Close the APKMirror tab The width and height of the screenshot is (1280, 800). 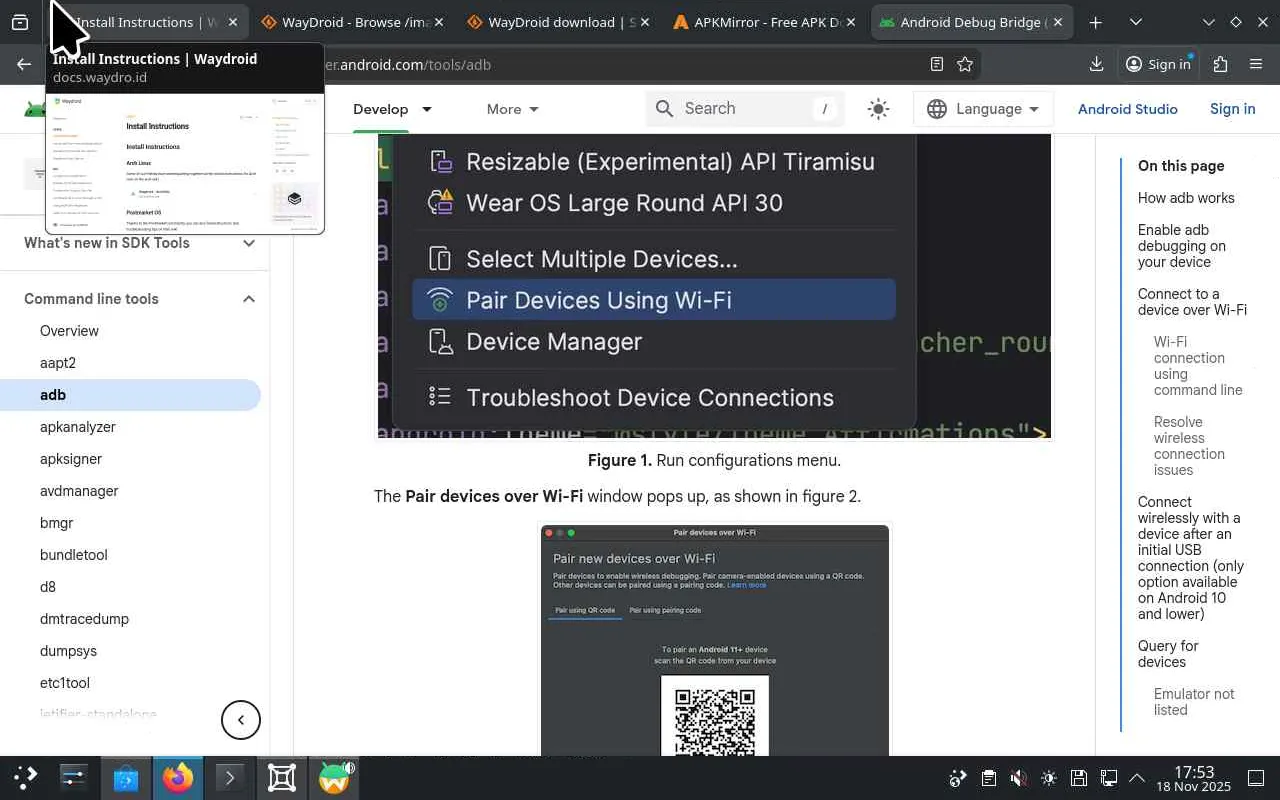point(851,22)
